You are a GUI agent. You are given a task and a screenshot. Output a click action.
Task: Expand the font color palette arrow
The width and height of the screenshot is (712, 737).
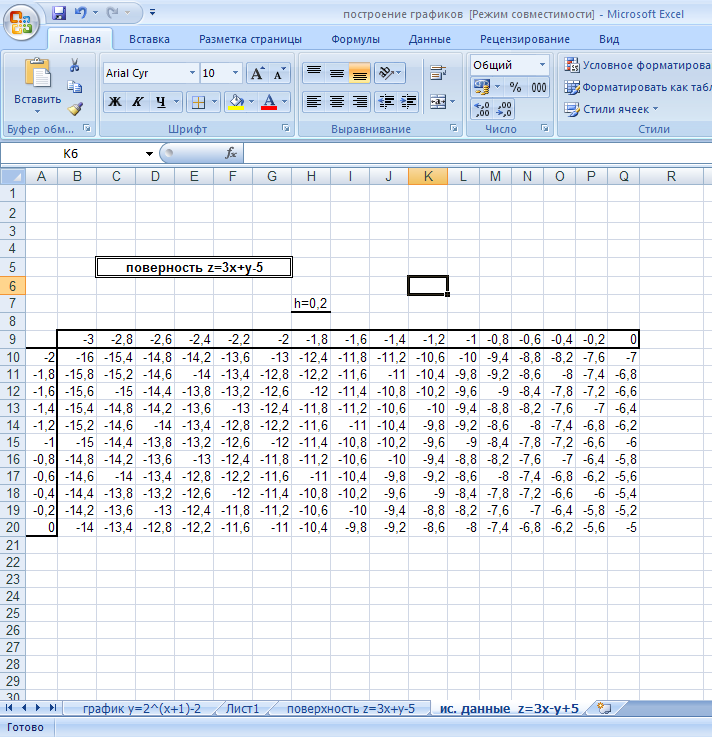click(284, 102)
